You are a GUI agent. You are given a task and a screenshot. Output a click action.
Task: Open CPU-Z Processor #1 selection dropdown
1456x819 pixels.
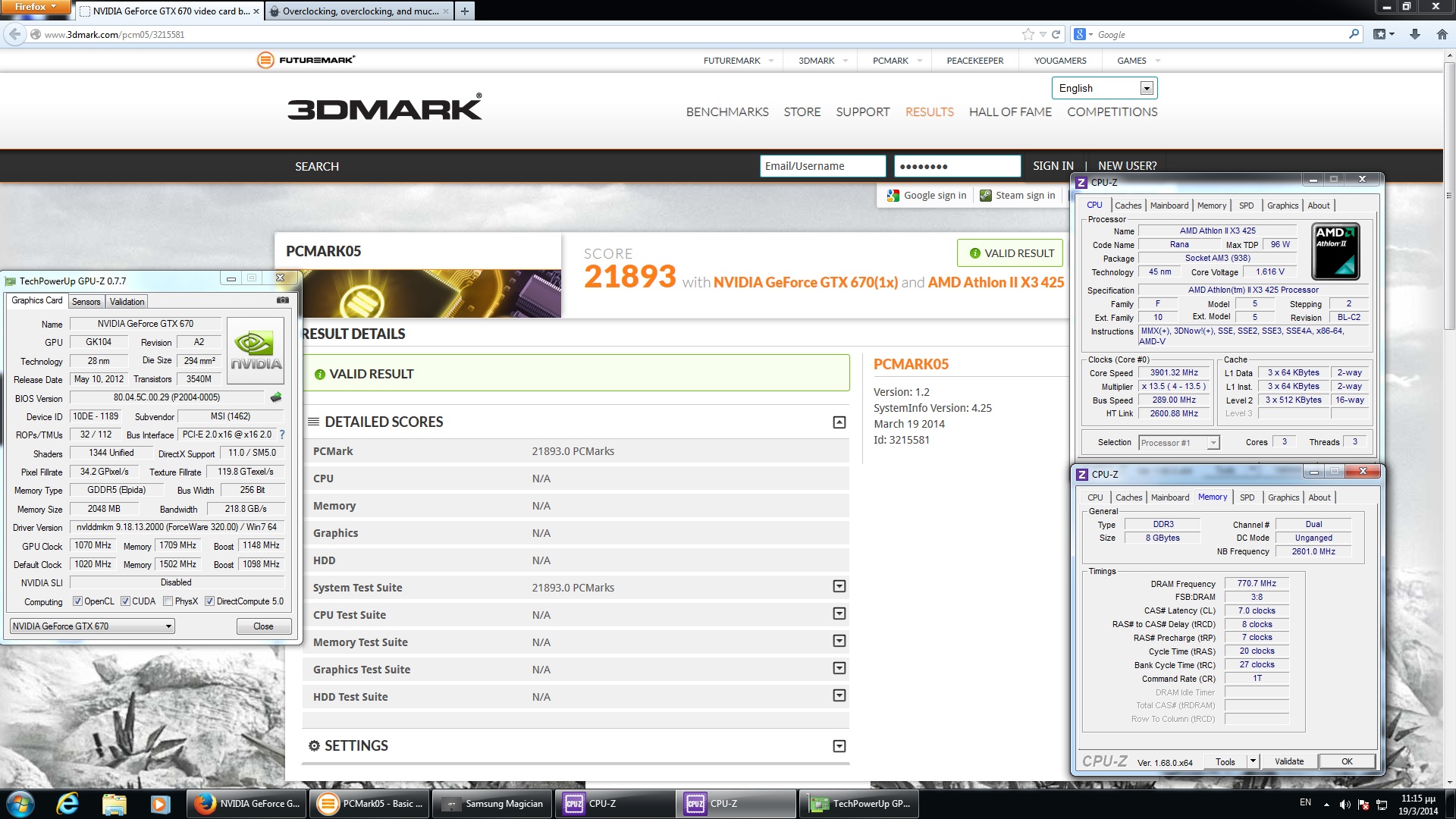point(1179,443)
